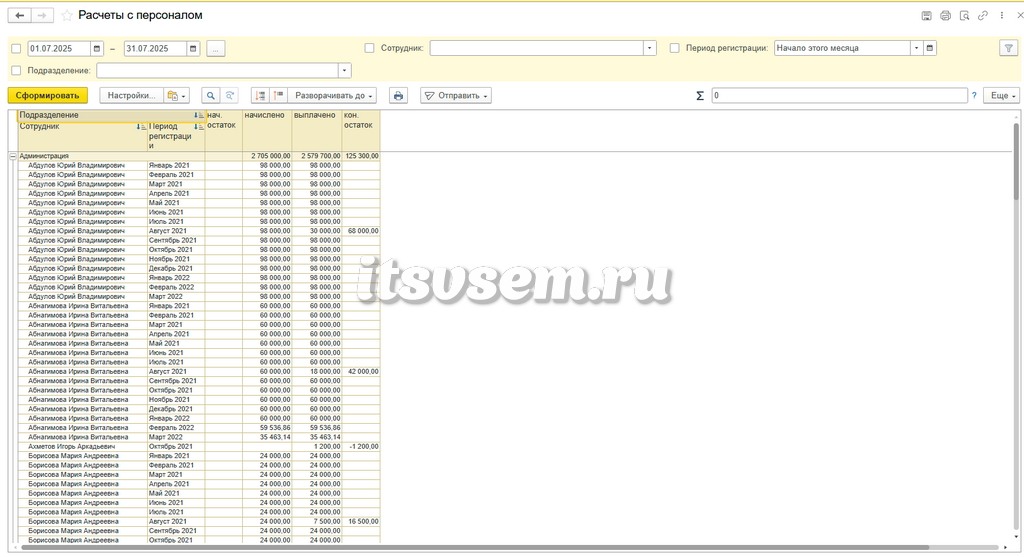Enable the Подразделение filter checkbox
Screen dimensions: 1024x557
16,71
